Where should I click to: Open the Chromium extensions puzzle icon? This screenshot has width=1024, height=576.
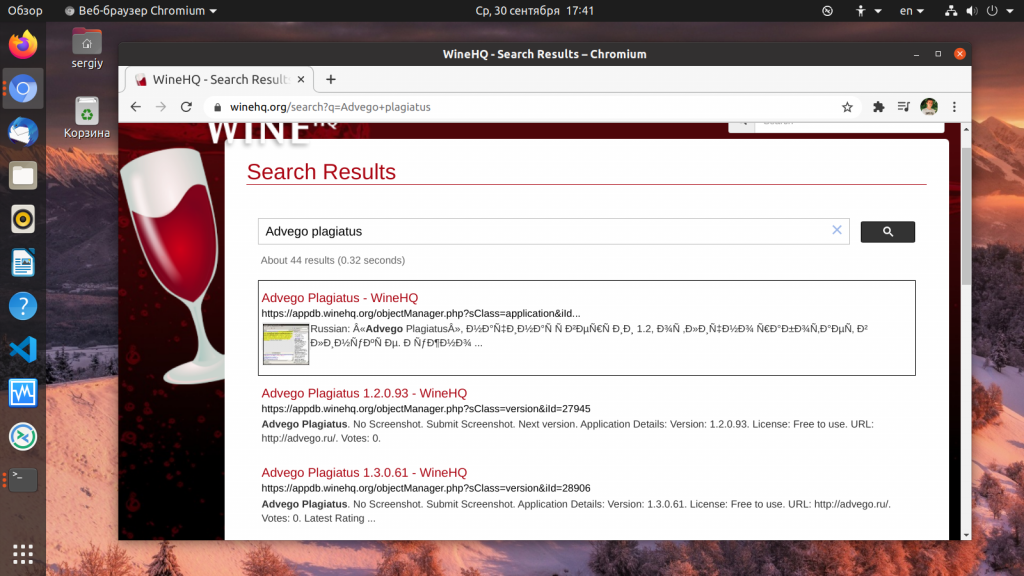[879, 107]
